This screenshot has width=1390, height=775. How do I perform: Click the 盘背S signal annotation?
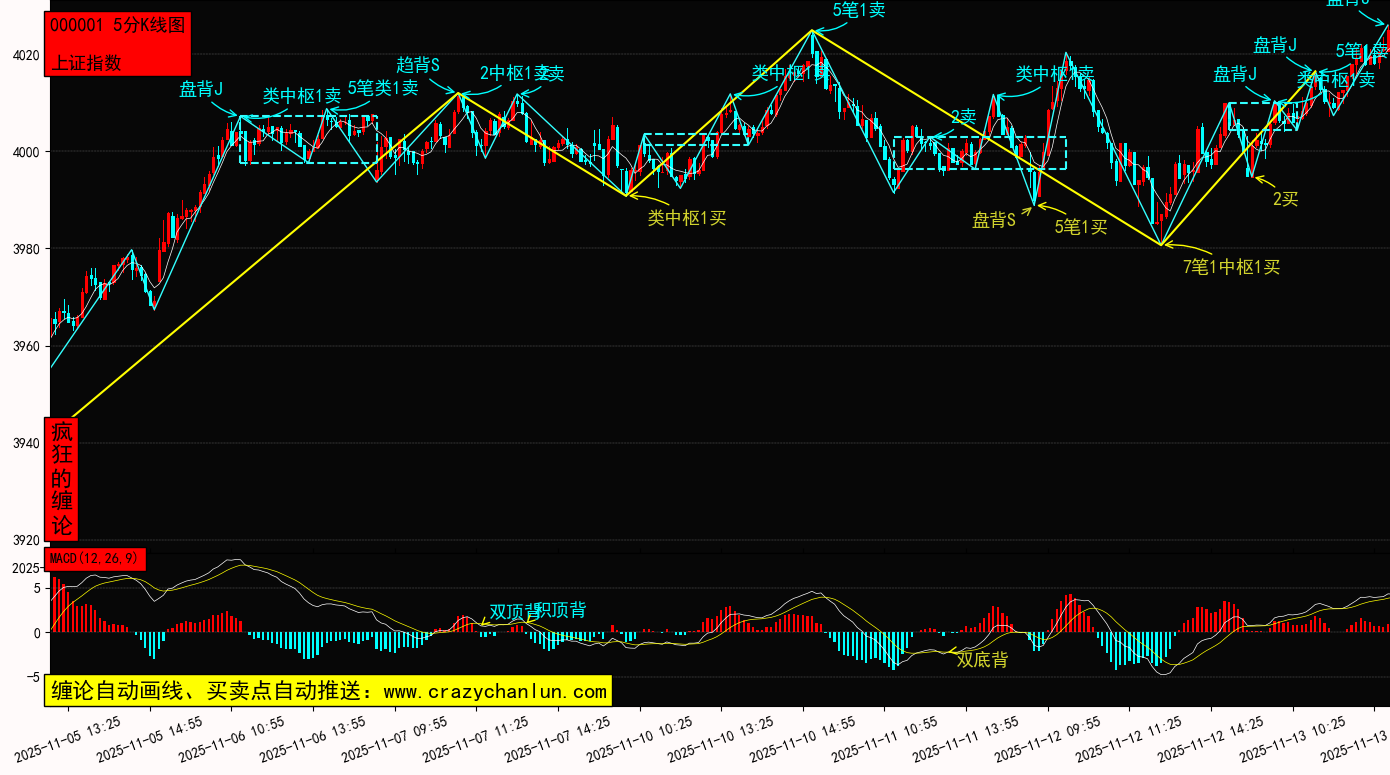(x=994, y=220)
